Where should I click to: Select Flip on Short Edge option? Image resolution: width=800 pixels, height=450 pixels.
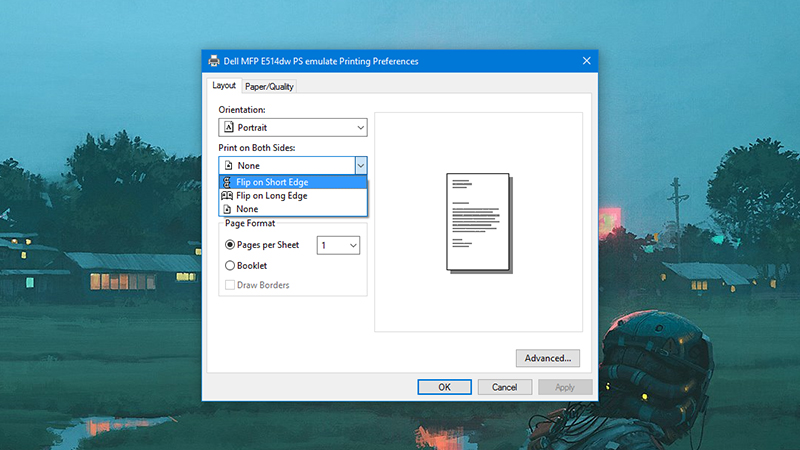[x=293, y=182]
